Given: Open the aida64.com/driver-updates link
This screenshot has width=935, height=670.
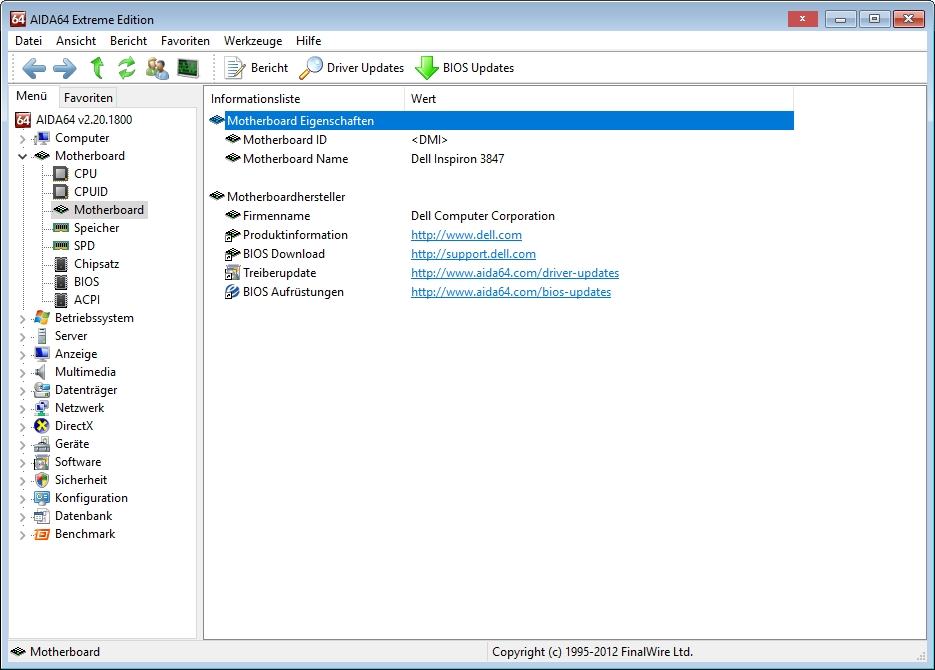Looking at the screenshot, I should [515, 273].
